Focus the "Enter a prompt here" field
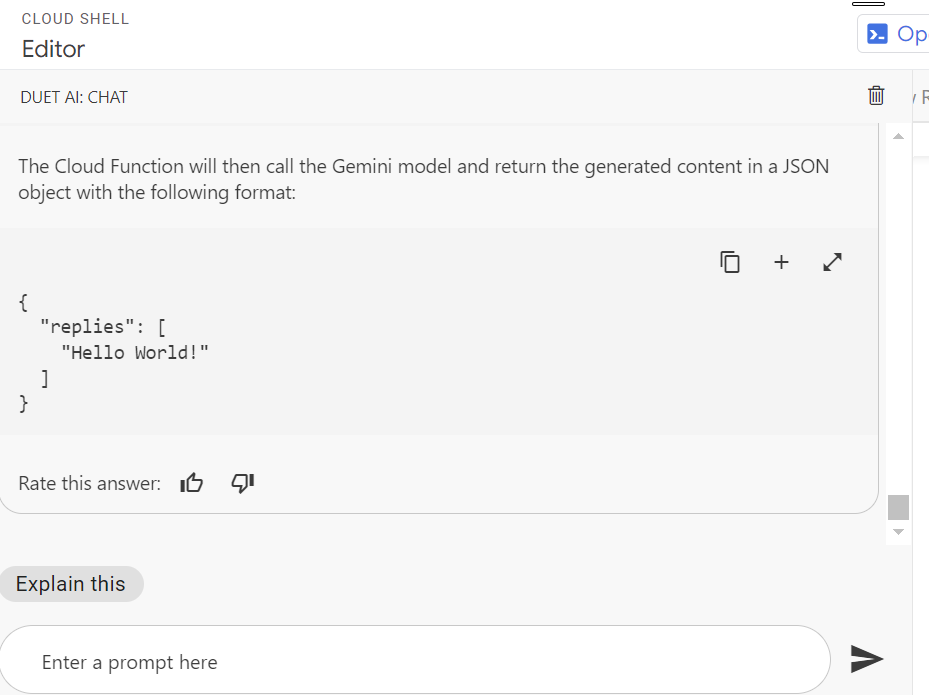The width and height of the screenshot is (929, 695). point(415,662)
